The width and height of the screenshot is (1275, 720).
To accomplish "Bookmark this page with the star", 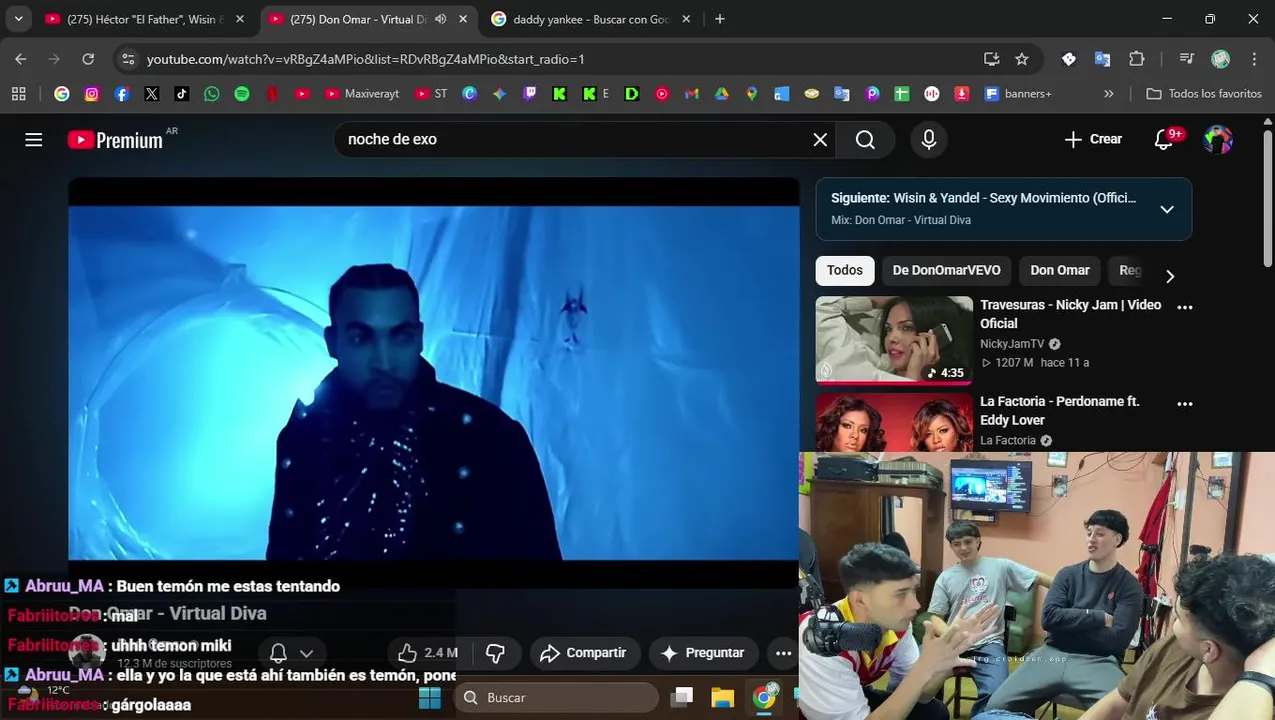I will (x=1022, y=59).
